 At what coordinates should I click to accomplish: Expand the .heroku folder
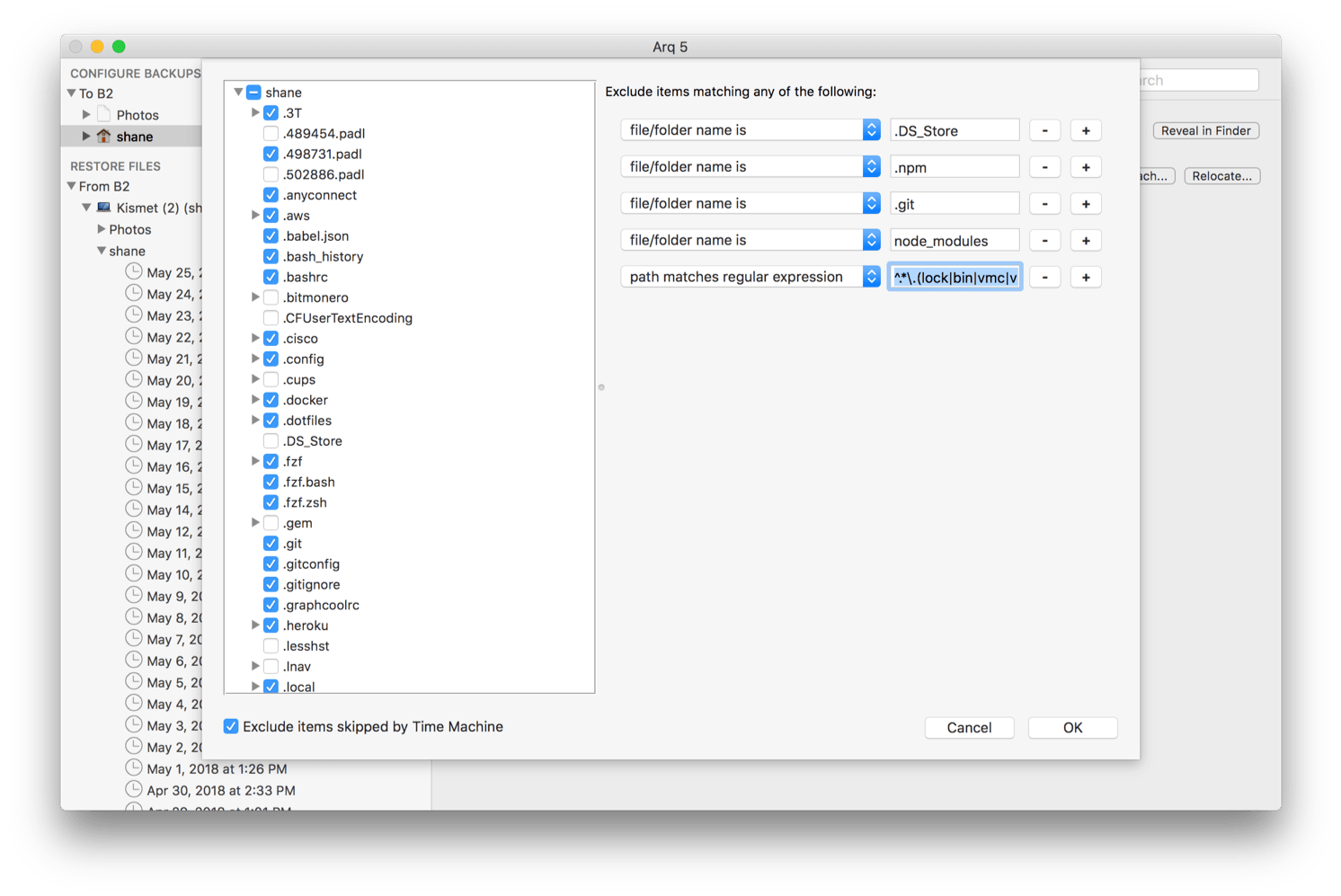pos(255,625)
